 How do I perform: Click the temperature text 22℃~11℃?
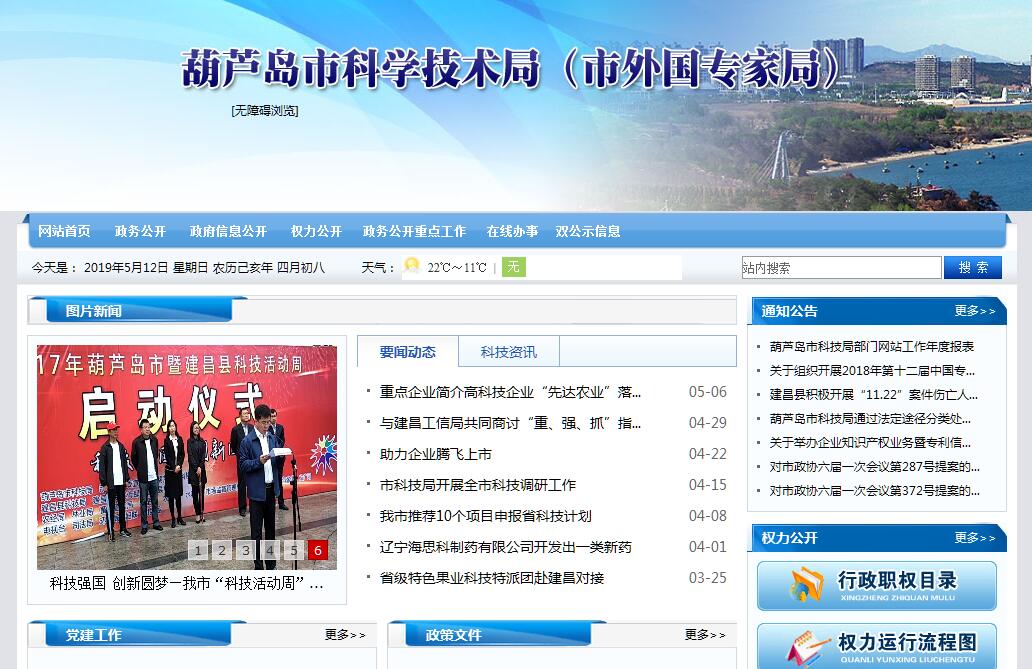coord(457,267)
